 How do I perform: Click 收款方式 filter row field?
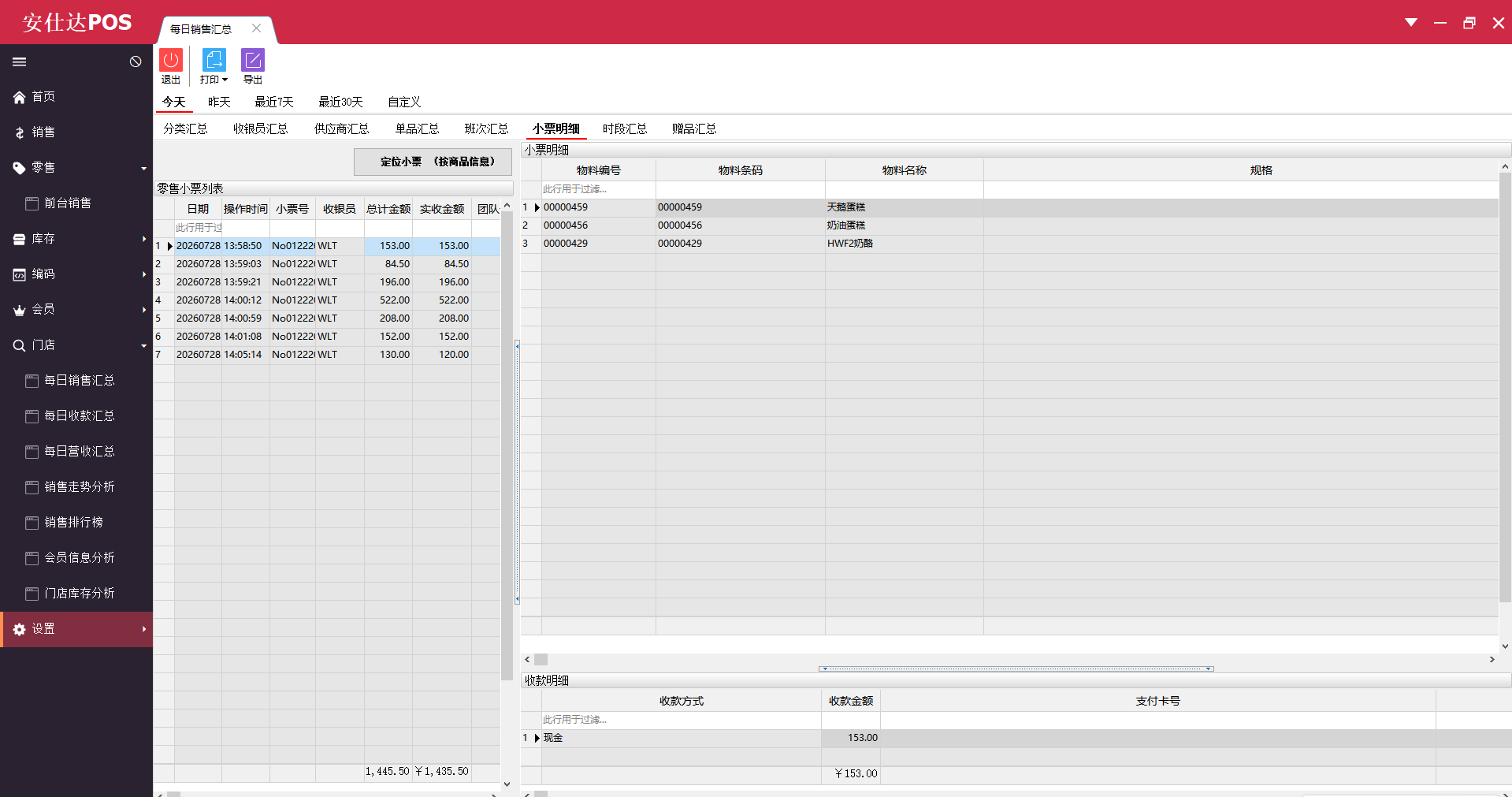(x=681, y=720)
